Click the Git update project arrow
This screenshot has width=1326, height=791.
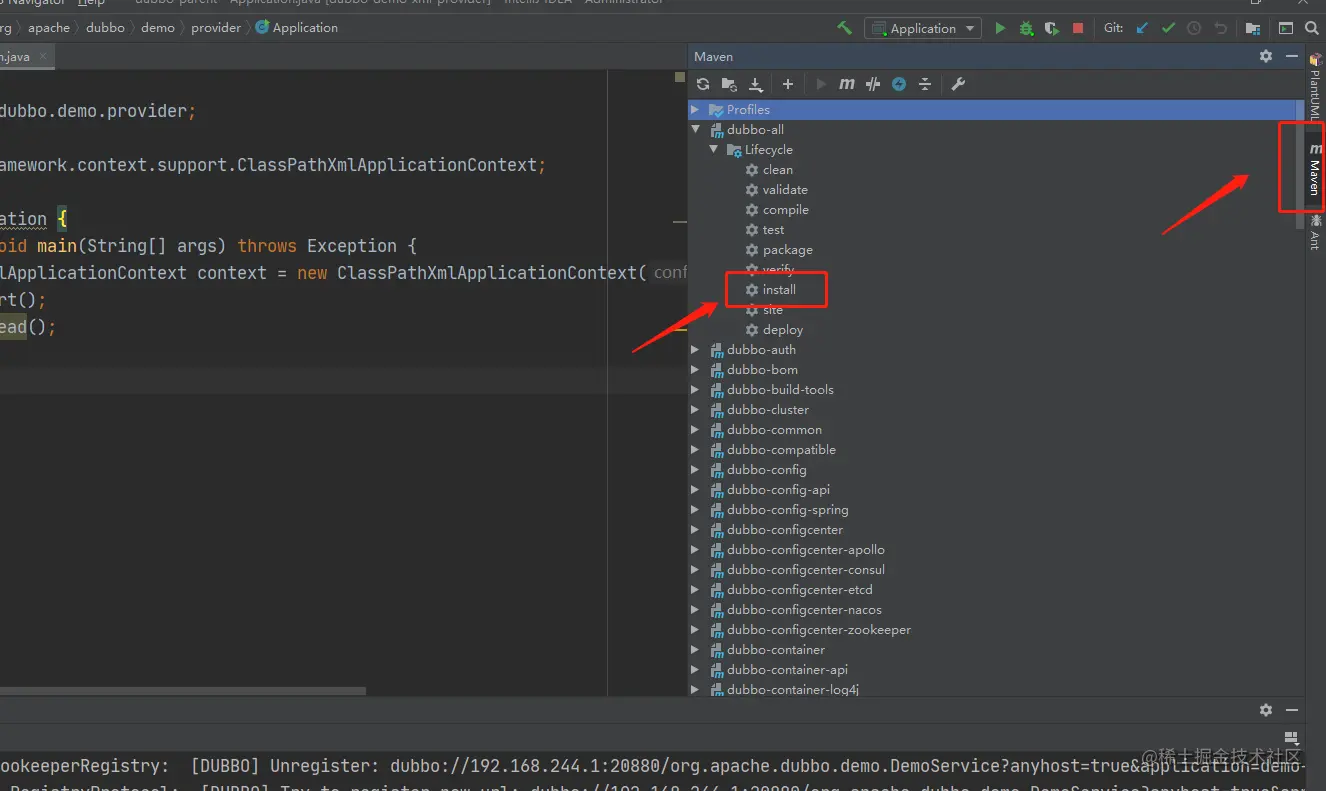[x=1142, y=28]
